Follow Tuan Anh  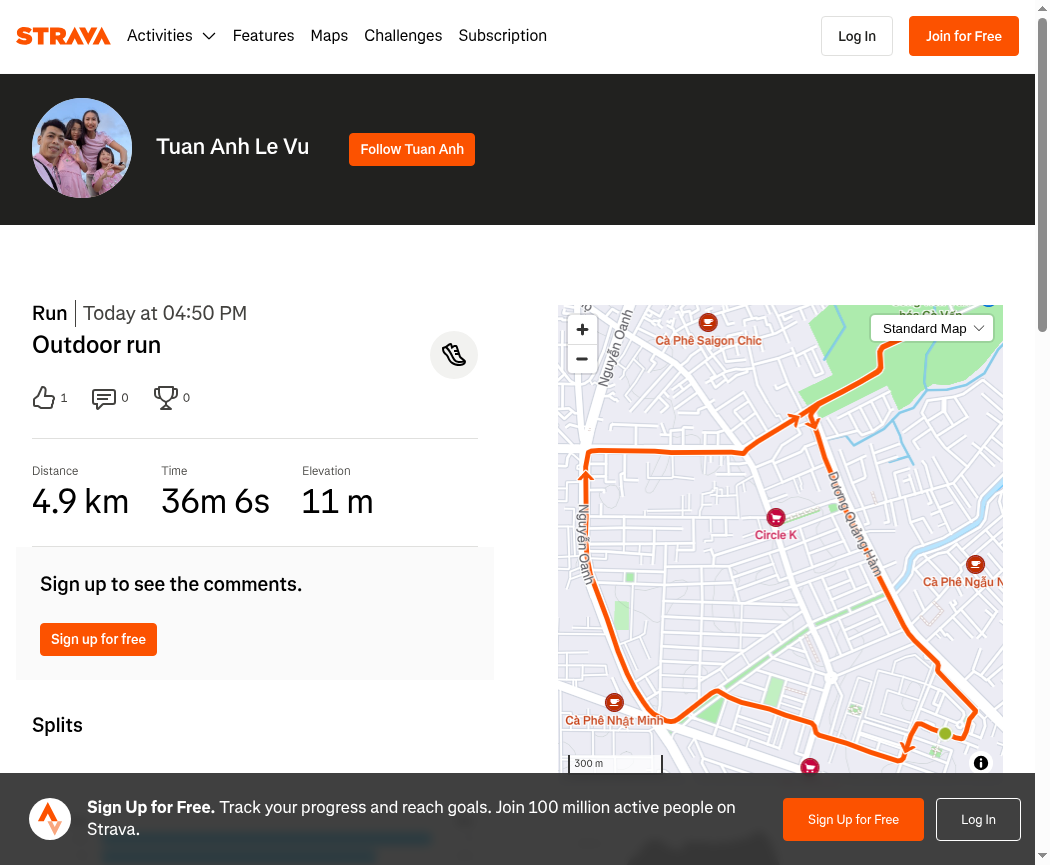click(x=412, y=149)
